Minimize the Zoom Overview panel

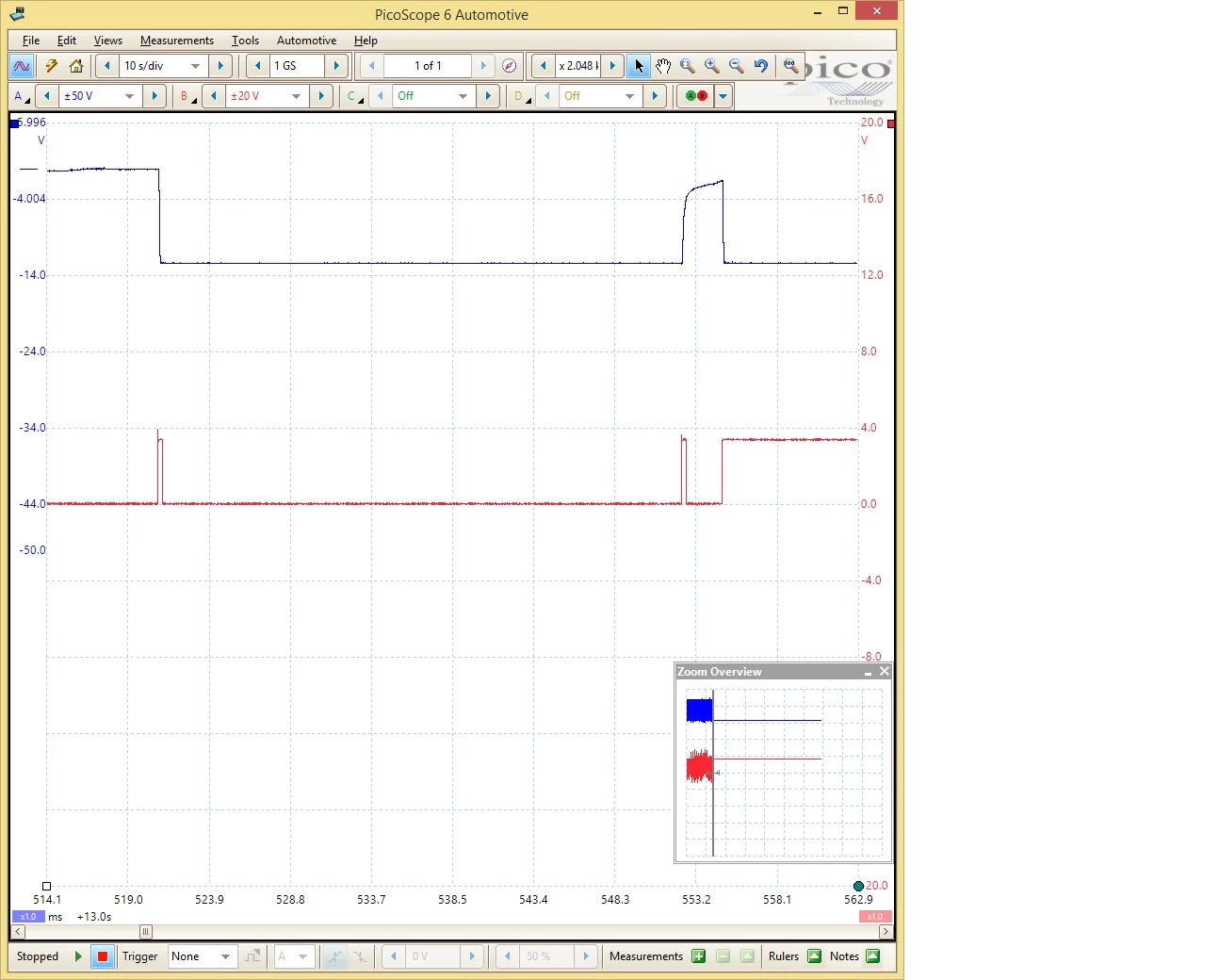(868, 672)
